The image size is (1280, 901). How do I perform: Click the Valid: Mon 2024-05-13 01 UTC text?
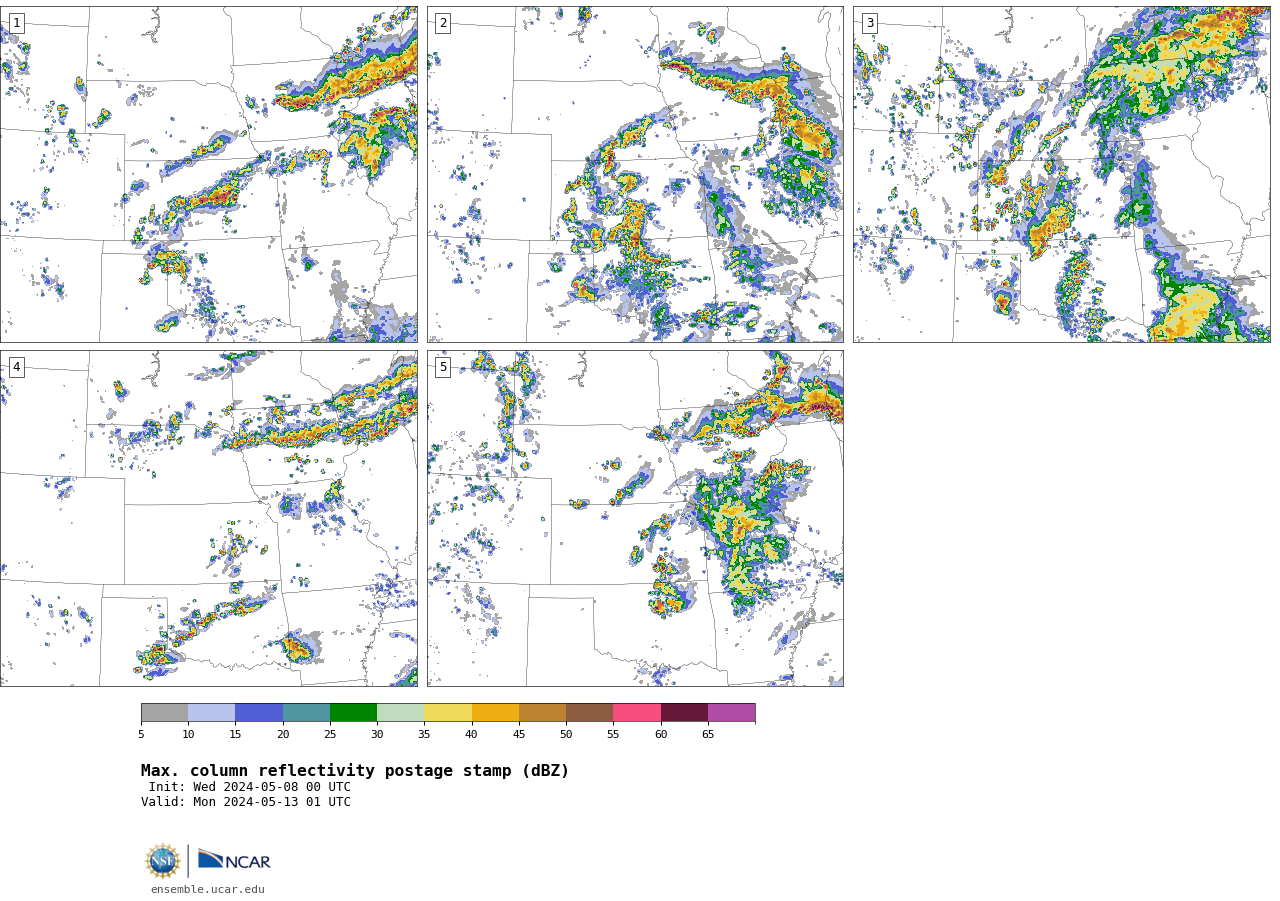click(246, 802)
